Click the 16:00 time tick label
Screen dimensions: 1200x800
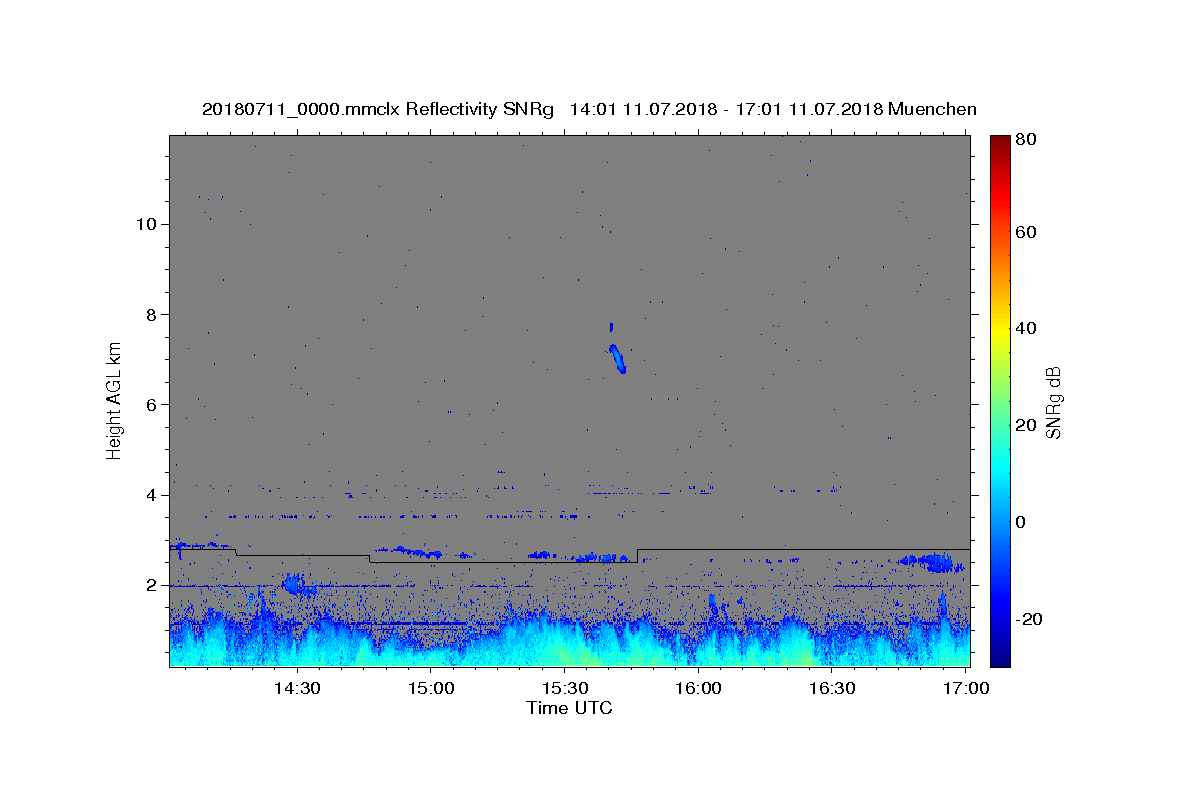698,688
